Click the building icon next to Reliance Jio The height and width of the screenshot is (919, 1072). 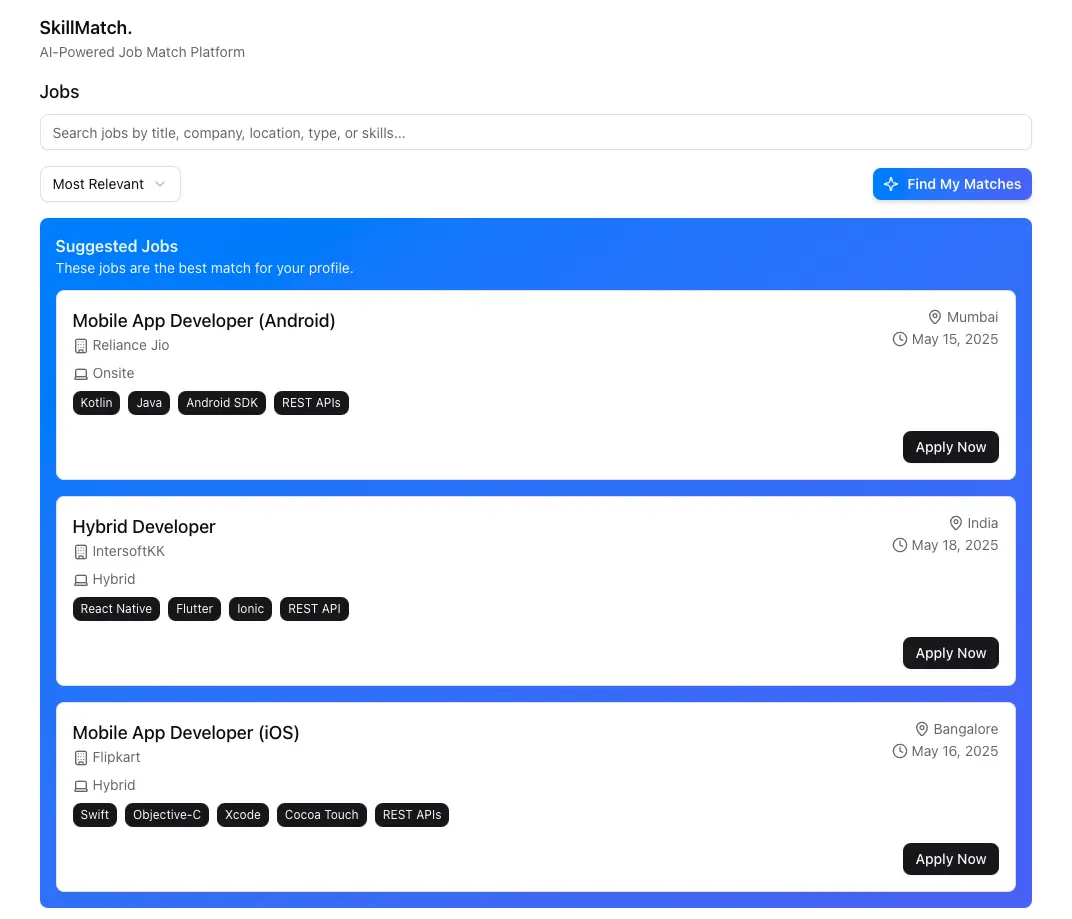tap(81, 346)
